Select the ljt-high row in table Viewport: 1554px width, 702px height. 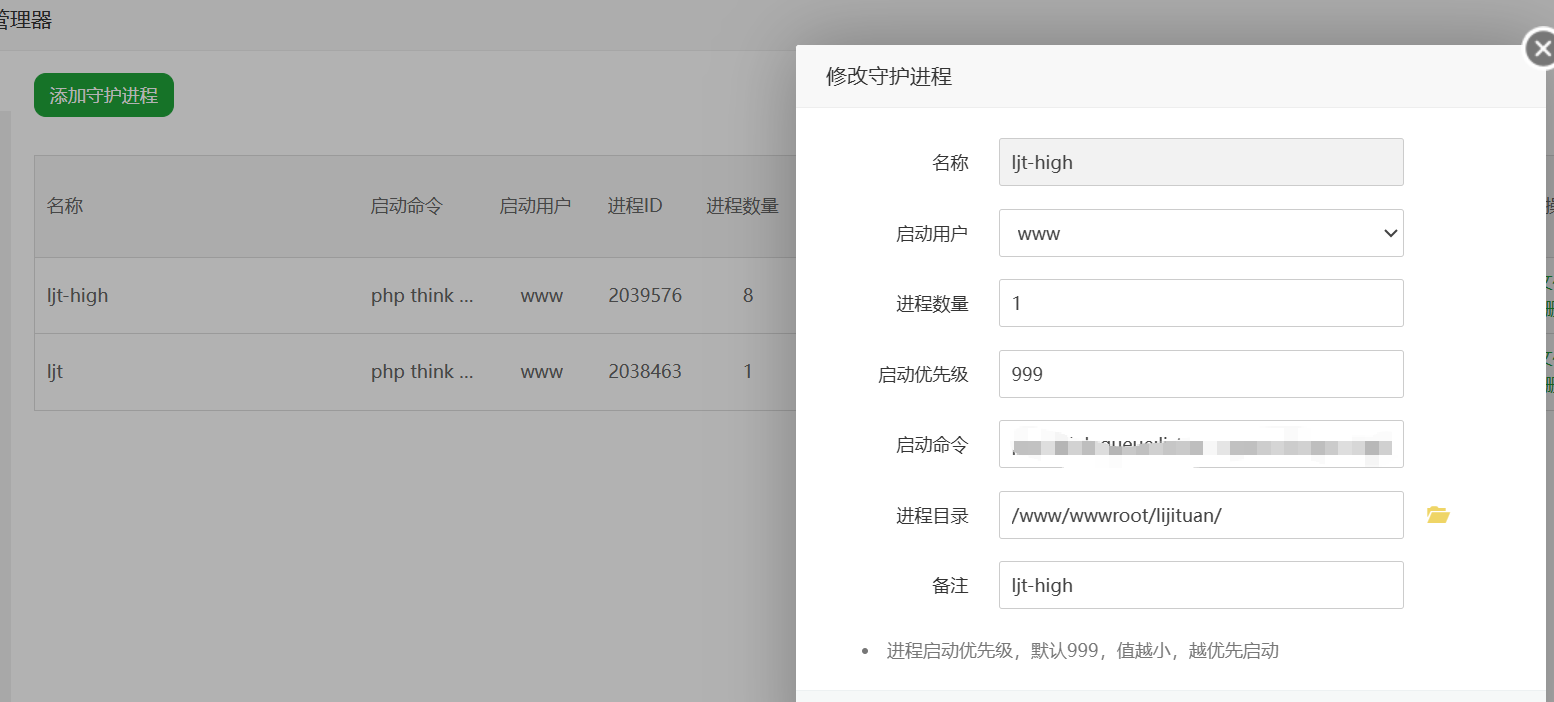click(78, 296)
